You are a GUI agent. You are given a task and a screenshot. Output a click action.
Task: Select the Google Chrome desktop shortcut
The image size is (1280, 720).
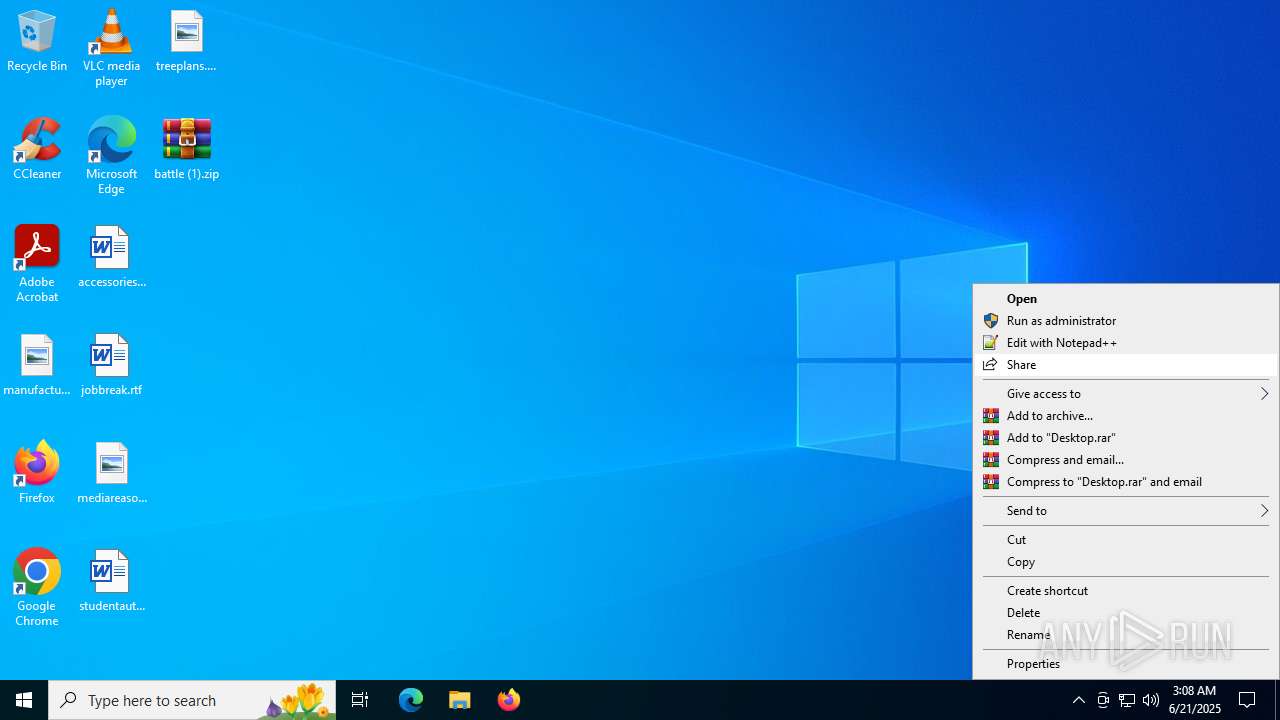pos(37,587)
